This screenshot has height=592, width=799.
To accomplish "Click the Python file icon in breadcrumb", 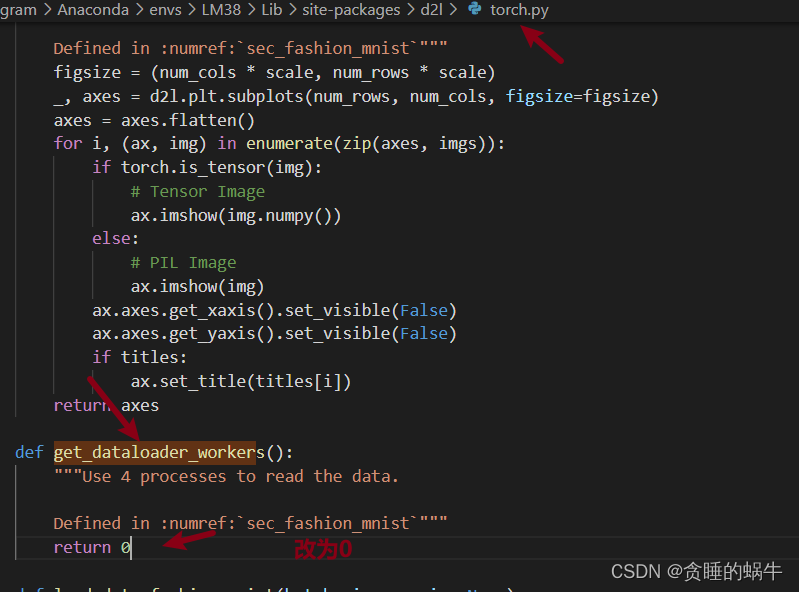I will point(474,9).
